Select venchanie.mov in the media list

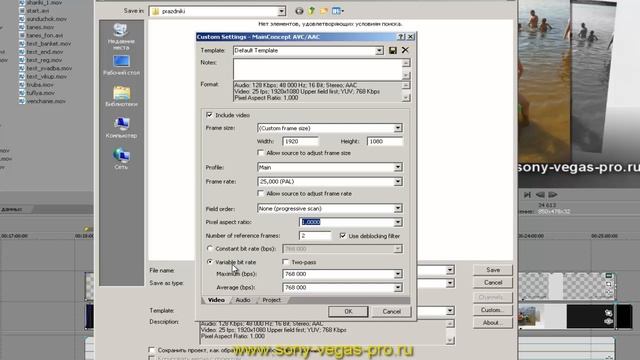pyautogui.click(x=42, y=101)
